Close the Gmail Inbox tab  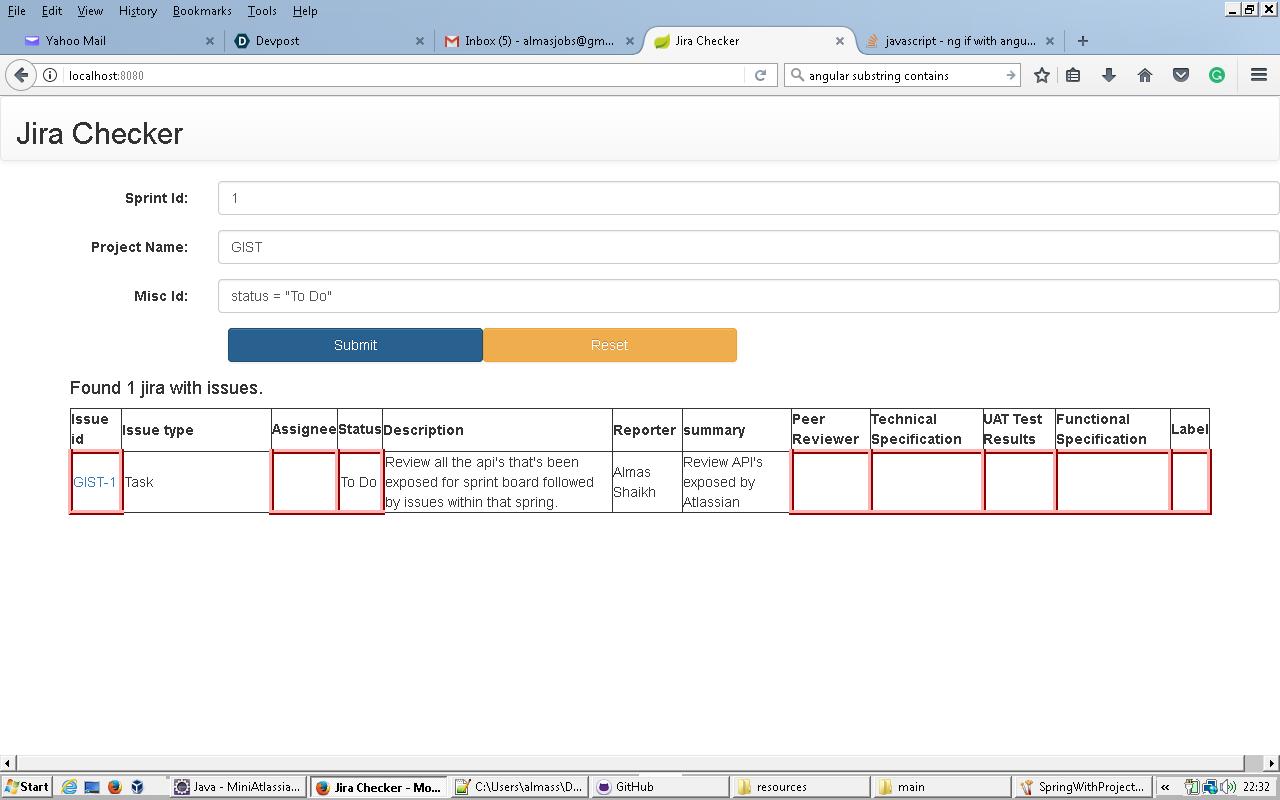click(x=630, y=41)
